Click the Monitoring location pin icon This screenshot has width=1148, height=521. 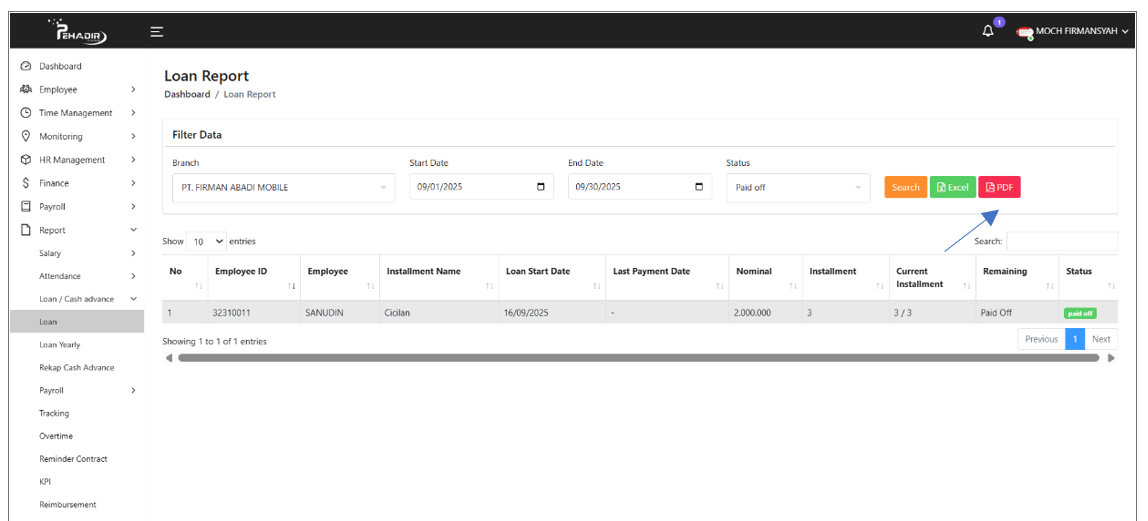pyautogui.click(x=26, y=136)
